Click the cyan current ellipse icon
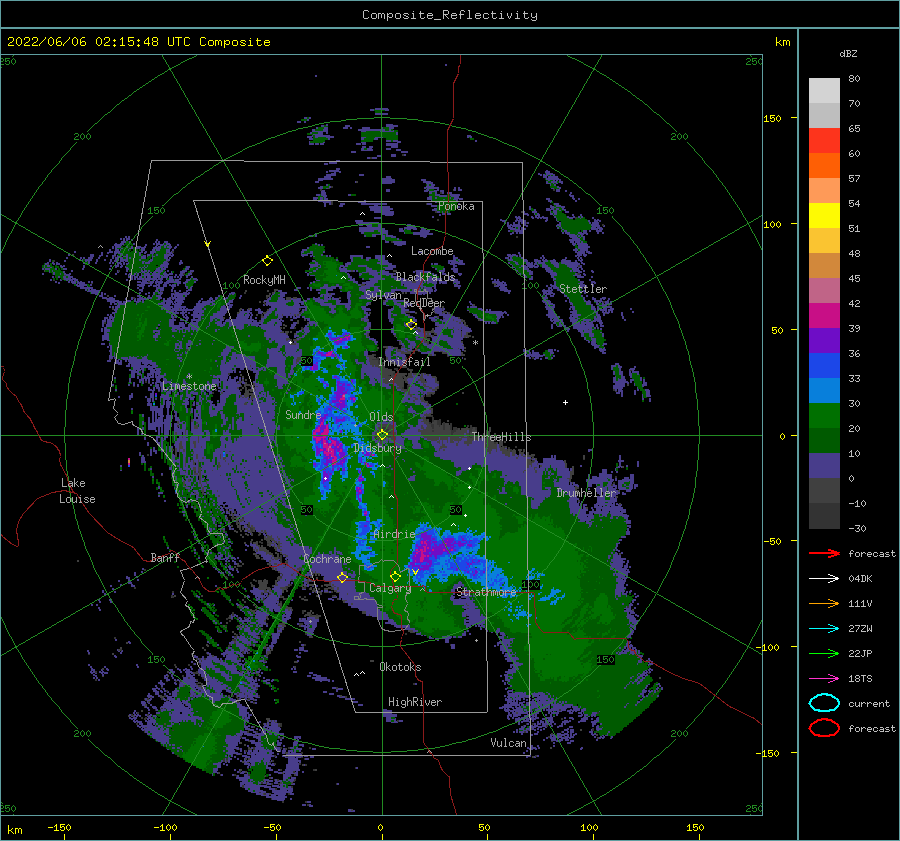 pyautogui.click(x=824, y=703)
